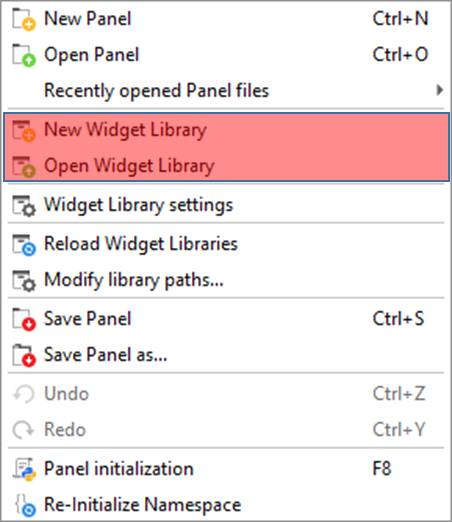Select Re-Initialize Namespace text

coord(143,504)
